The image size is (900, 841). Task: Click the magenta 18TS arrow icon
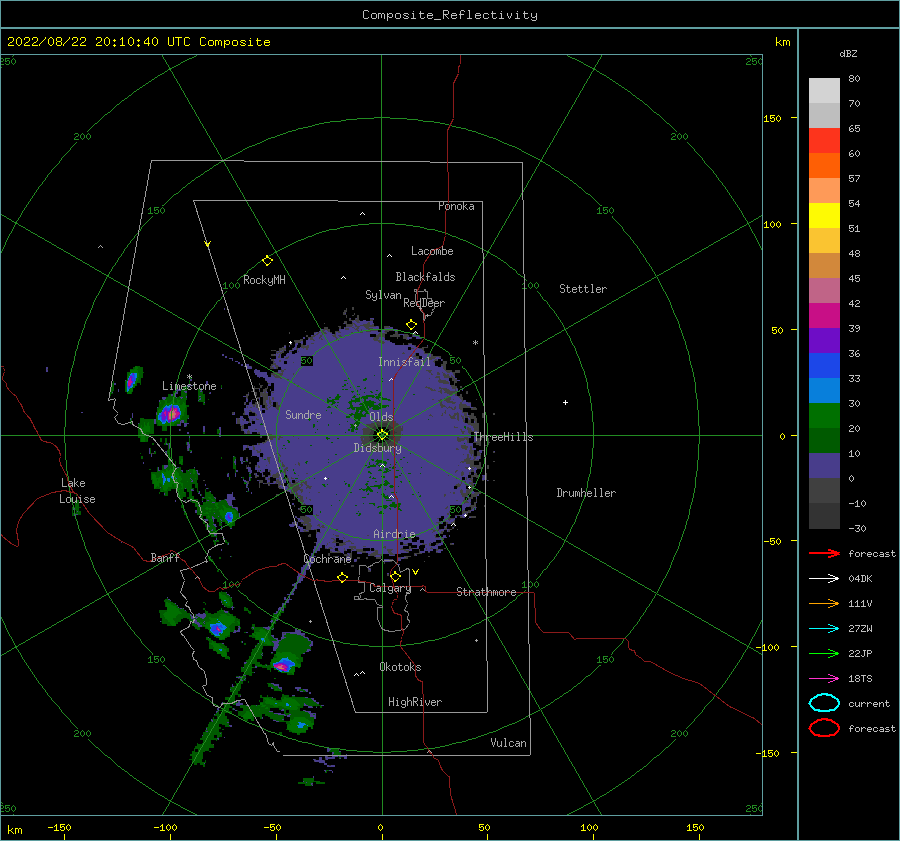824,679
